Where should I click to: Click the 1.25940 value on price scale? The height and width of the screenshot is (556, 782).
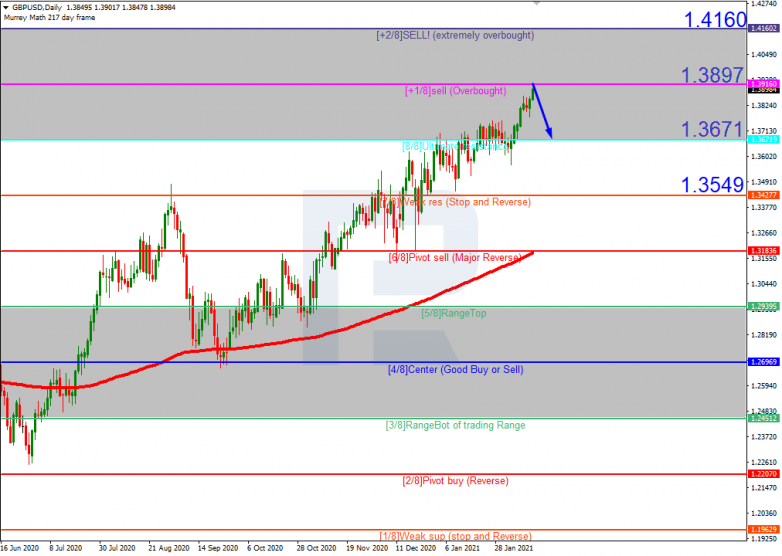[764, 386]
